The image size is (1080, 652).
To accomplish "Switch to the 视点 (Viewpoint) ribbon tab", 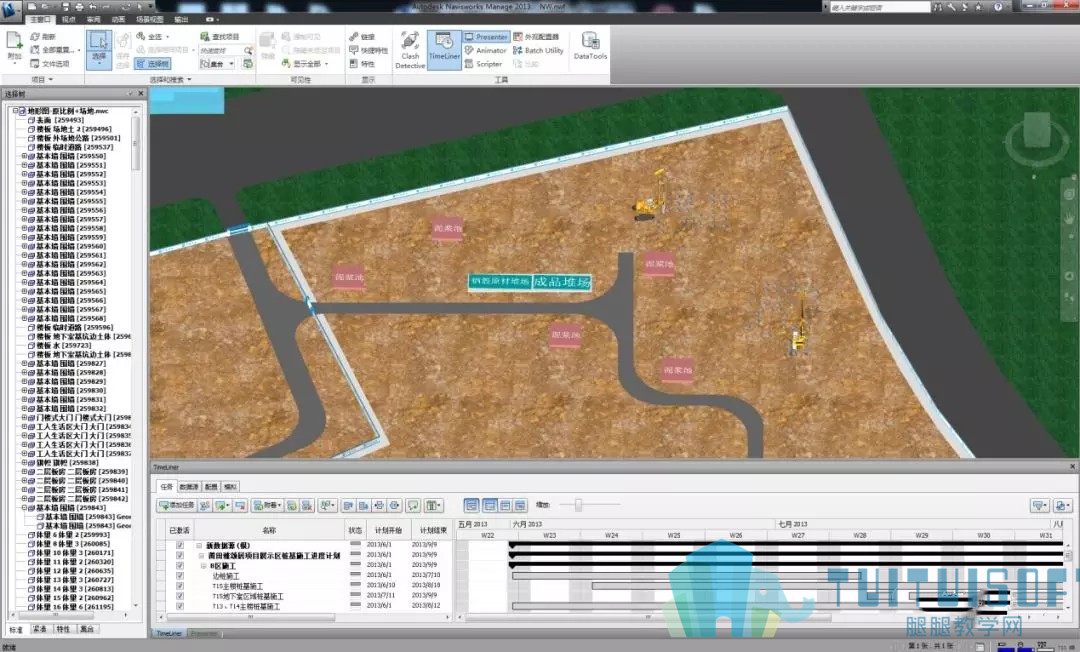I will point(69,20).
